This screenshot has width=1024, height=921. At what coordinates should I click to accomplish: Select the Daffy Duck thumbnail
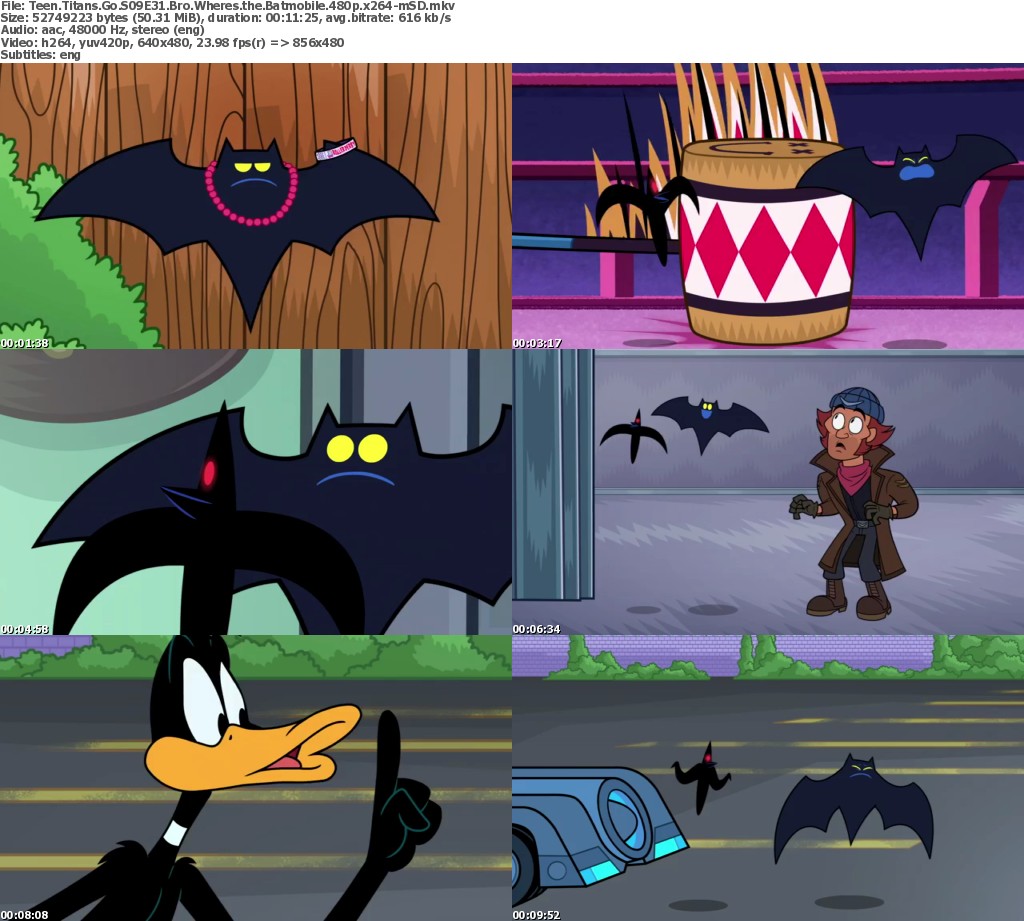[x=255, y=777]
